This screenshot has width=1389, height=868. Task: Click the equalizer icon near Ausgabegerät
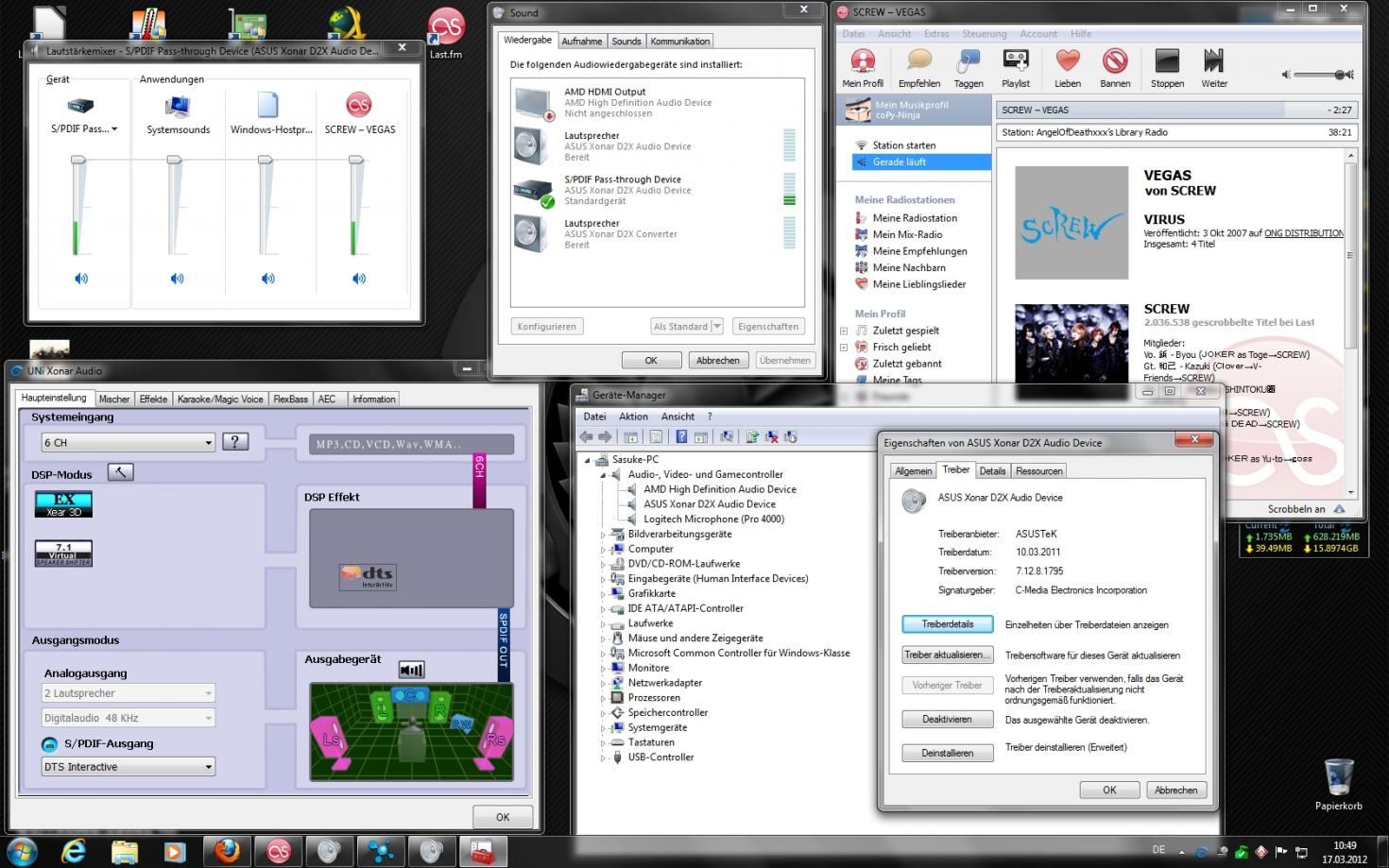411,670
